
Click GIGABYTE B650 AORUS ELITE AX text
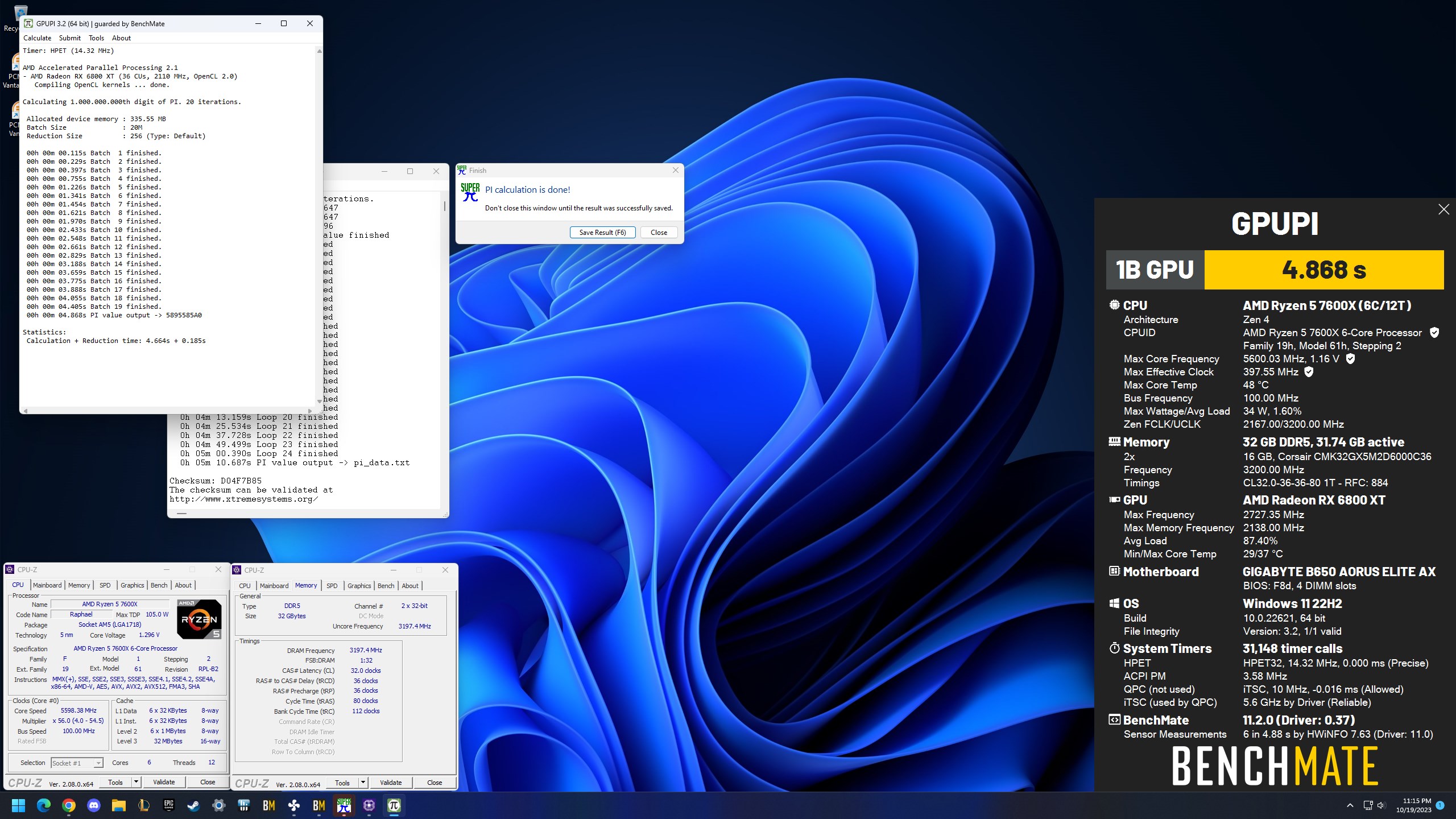(x=1339, y=572)
